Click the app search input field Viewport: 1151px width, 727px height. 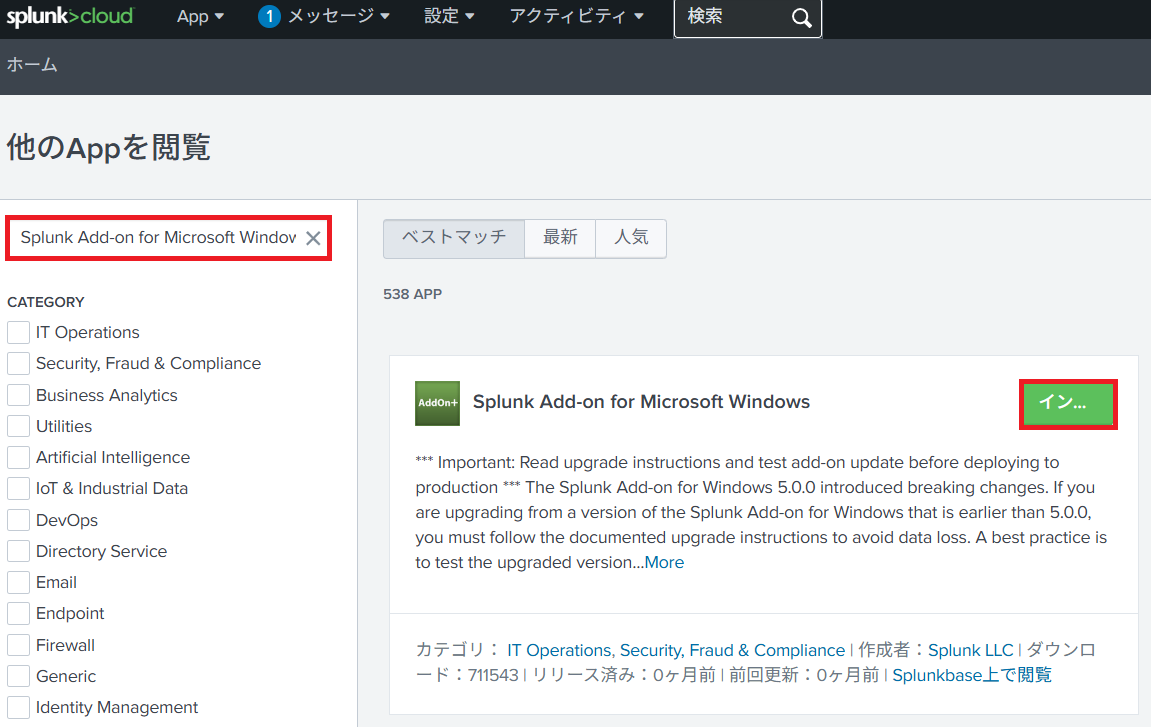point(158,238)
